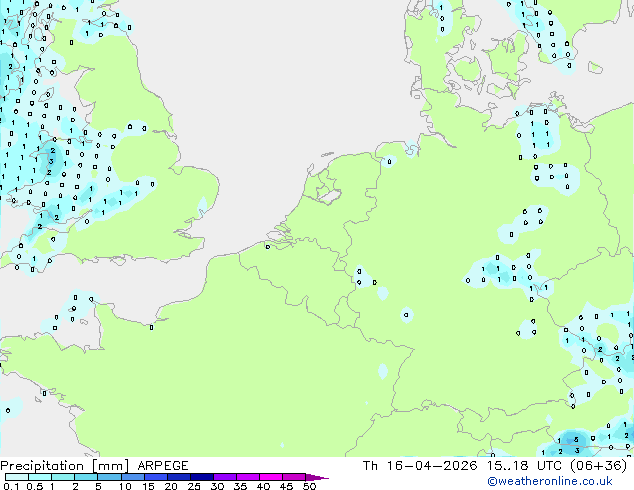The width and height of the screenshot is (634, 490).
Task: Click the 0.5–1 mm light cyan legend swatch
Action: click(40, 477)
